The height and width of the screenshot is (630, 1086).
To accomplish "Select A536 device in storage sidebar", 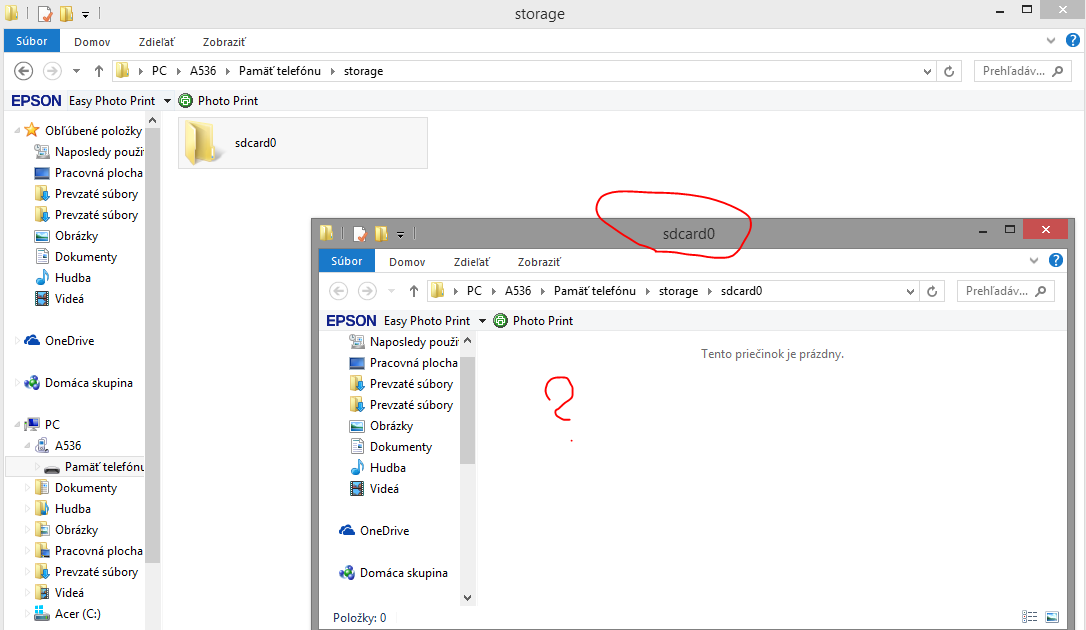I will click(x=68, y=445).
